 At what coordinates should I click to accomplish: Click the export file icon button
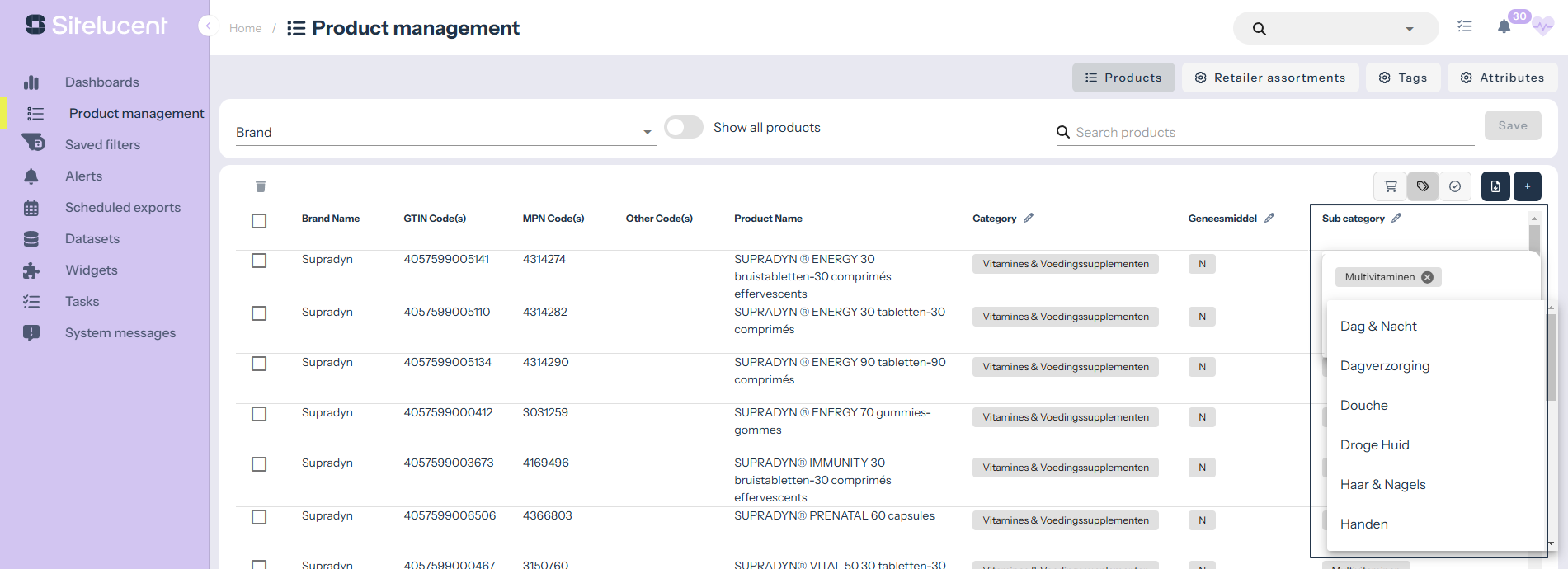pyautogui.click(x=1495, y=186)
